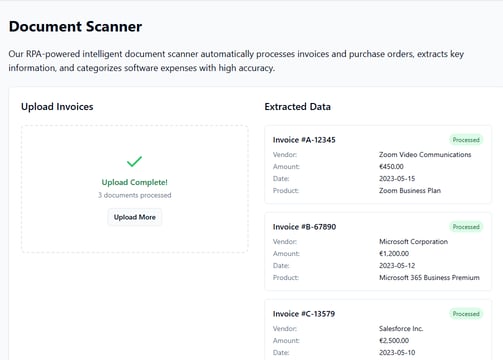Image resolution: width=503 pixels, height=360 pixels.
Task: Click the Extracted Data section heading
Action: (298, 107)
